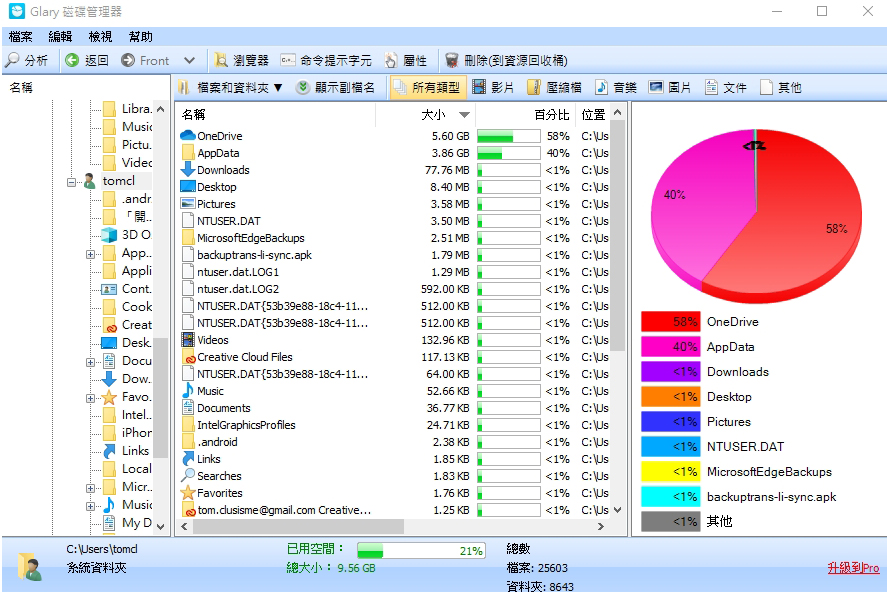887x592 pixels.
Task: Click the yellow MicrosoftEdgeBackups legend swatch
Action: [670, 472]
